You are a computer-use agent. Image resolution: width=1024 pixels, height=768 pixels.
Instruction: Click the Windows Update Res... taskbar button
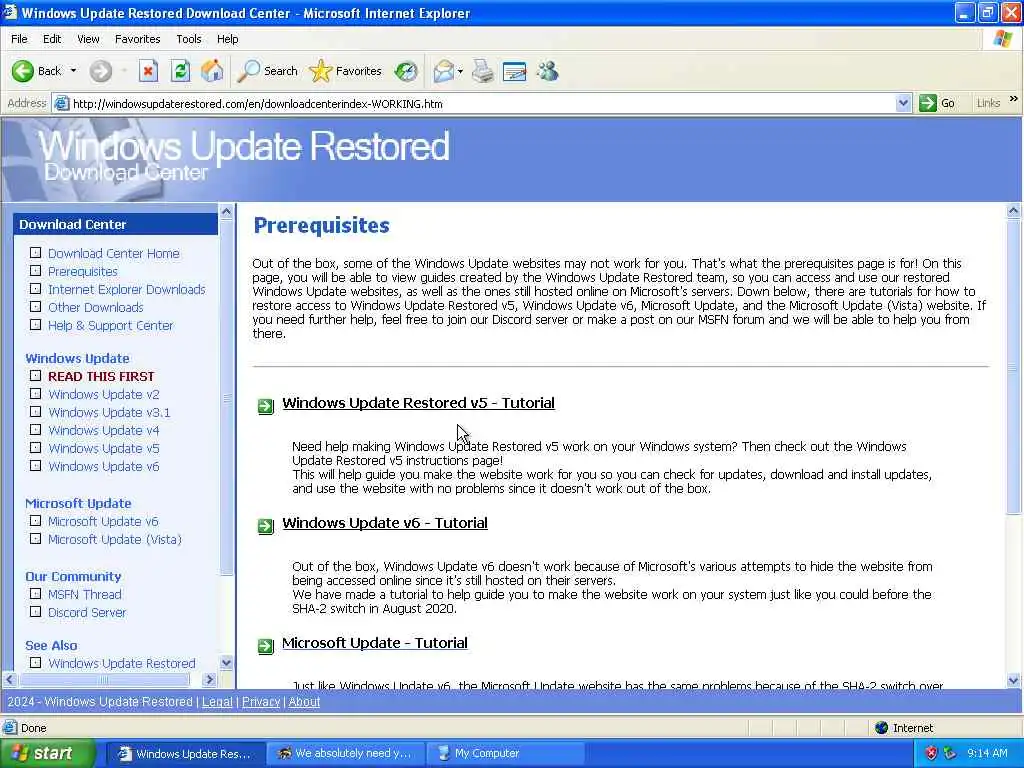185,754
